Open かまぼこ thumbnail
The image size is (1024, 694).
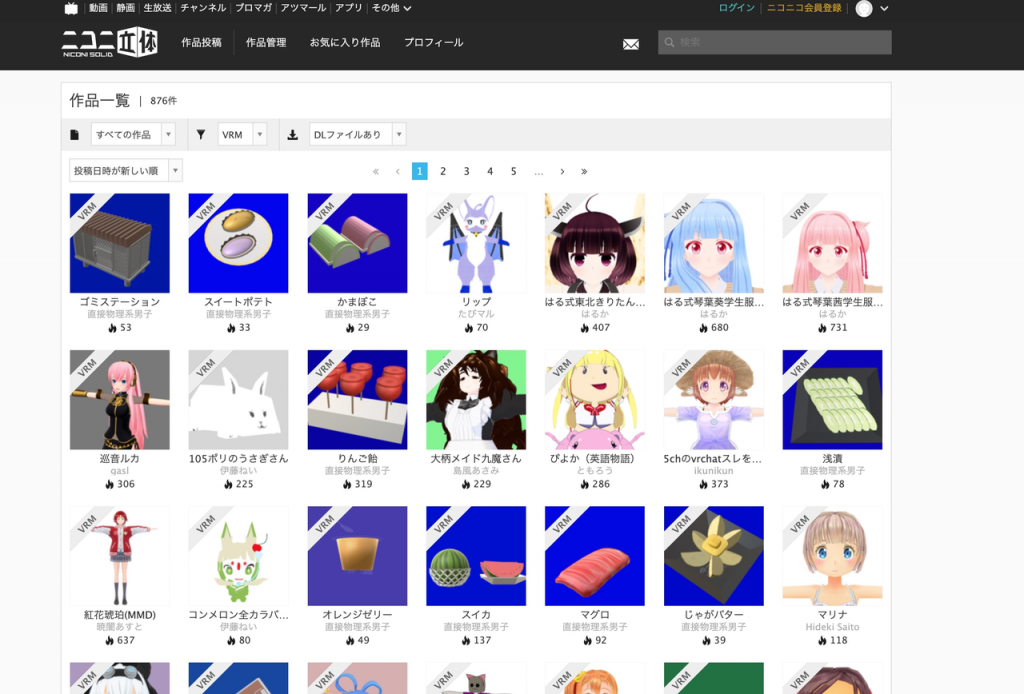(x=357, y=243)
